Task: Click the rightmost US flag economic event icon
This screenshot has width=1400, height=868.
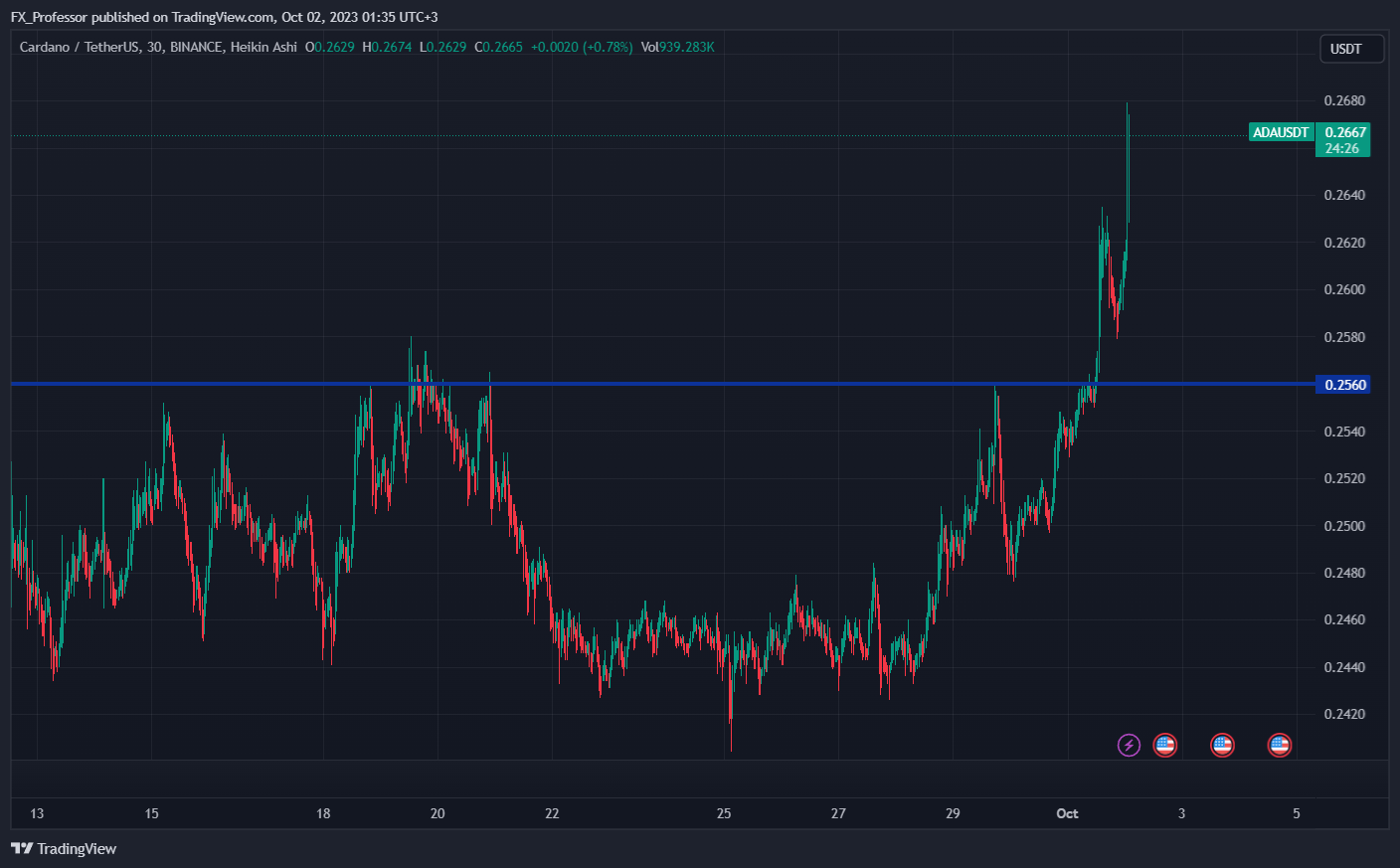Action: coord(1280,745)
